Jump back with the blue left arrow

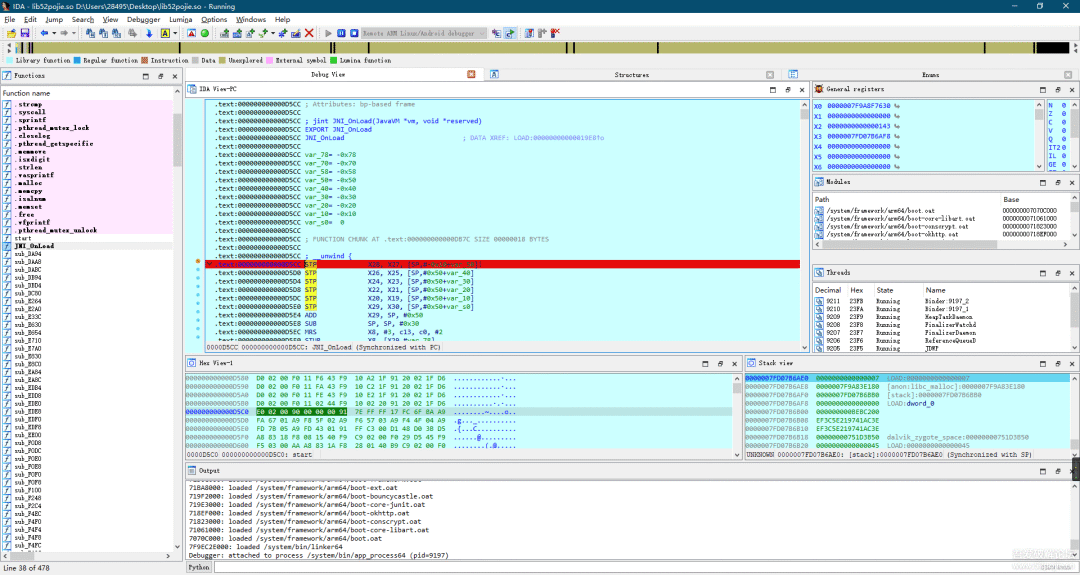click(44, 33)
